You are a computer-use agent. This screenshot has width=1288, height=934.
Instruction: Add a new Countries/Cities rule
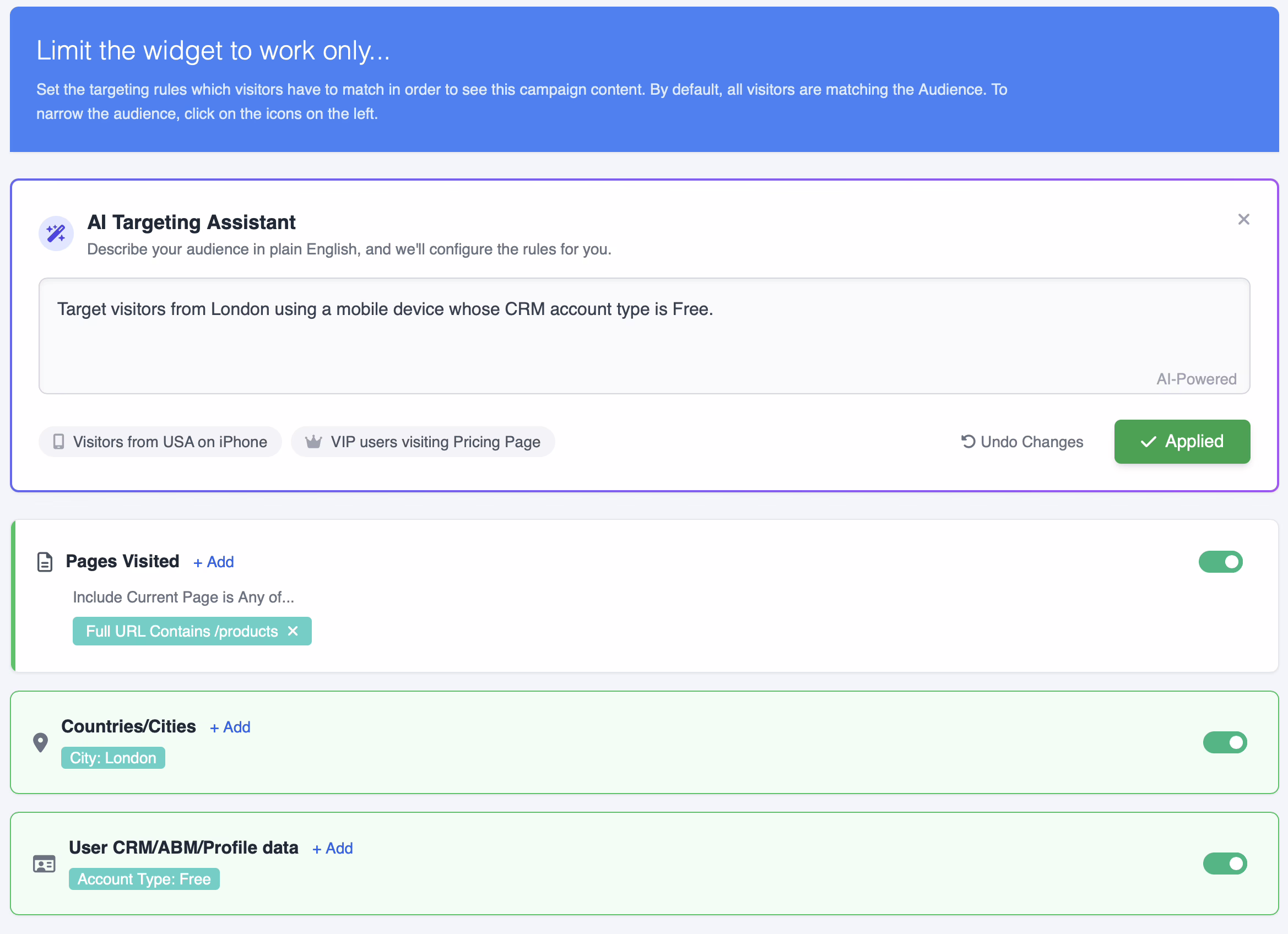230,727
